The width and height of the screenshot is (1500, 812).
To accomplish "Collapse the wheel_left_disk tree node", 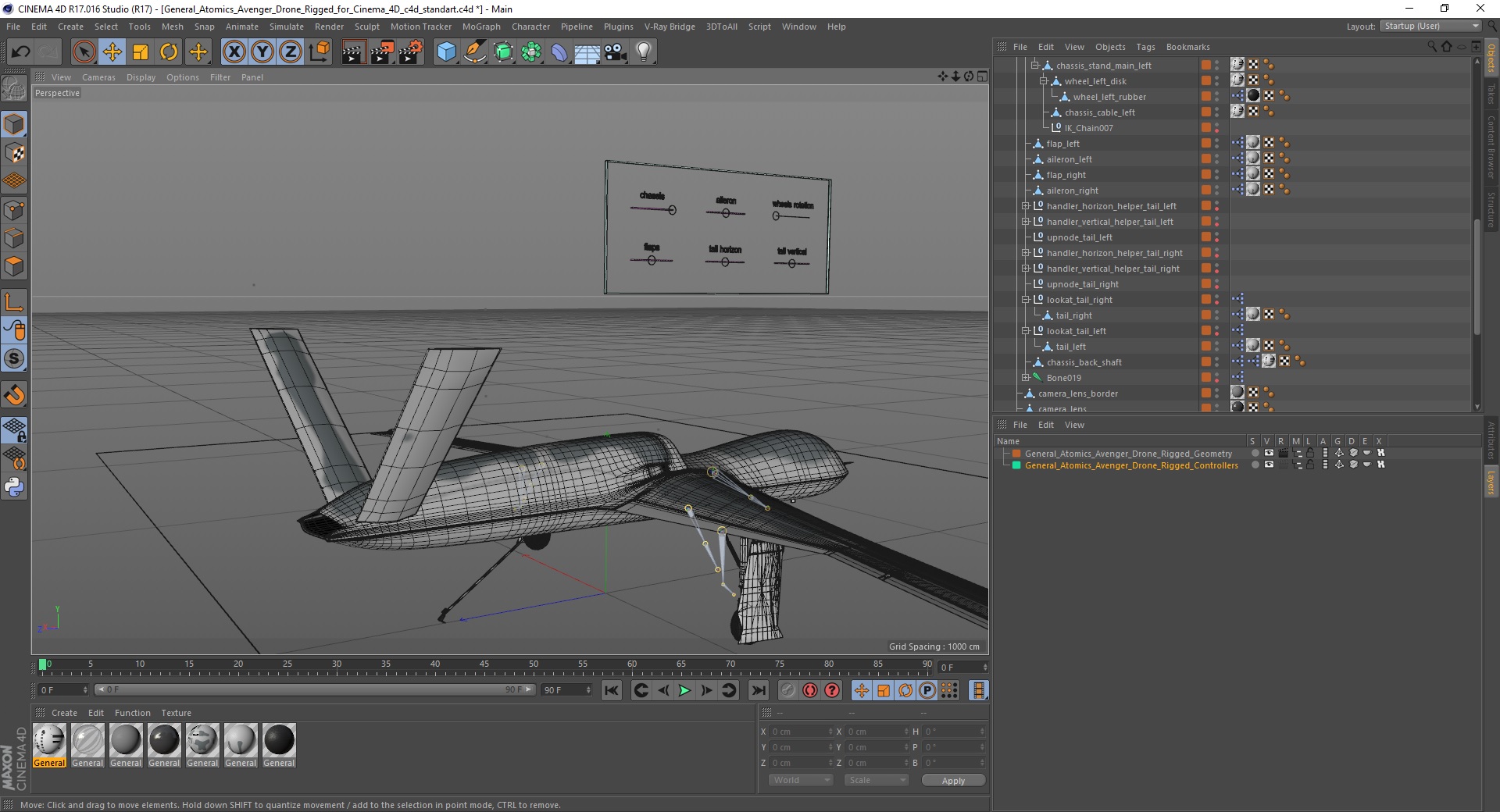I will pyautogui.click(x=1043, y=81).
